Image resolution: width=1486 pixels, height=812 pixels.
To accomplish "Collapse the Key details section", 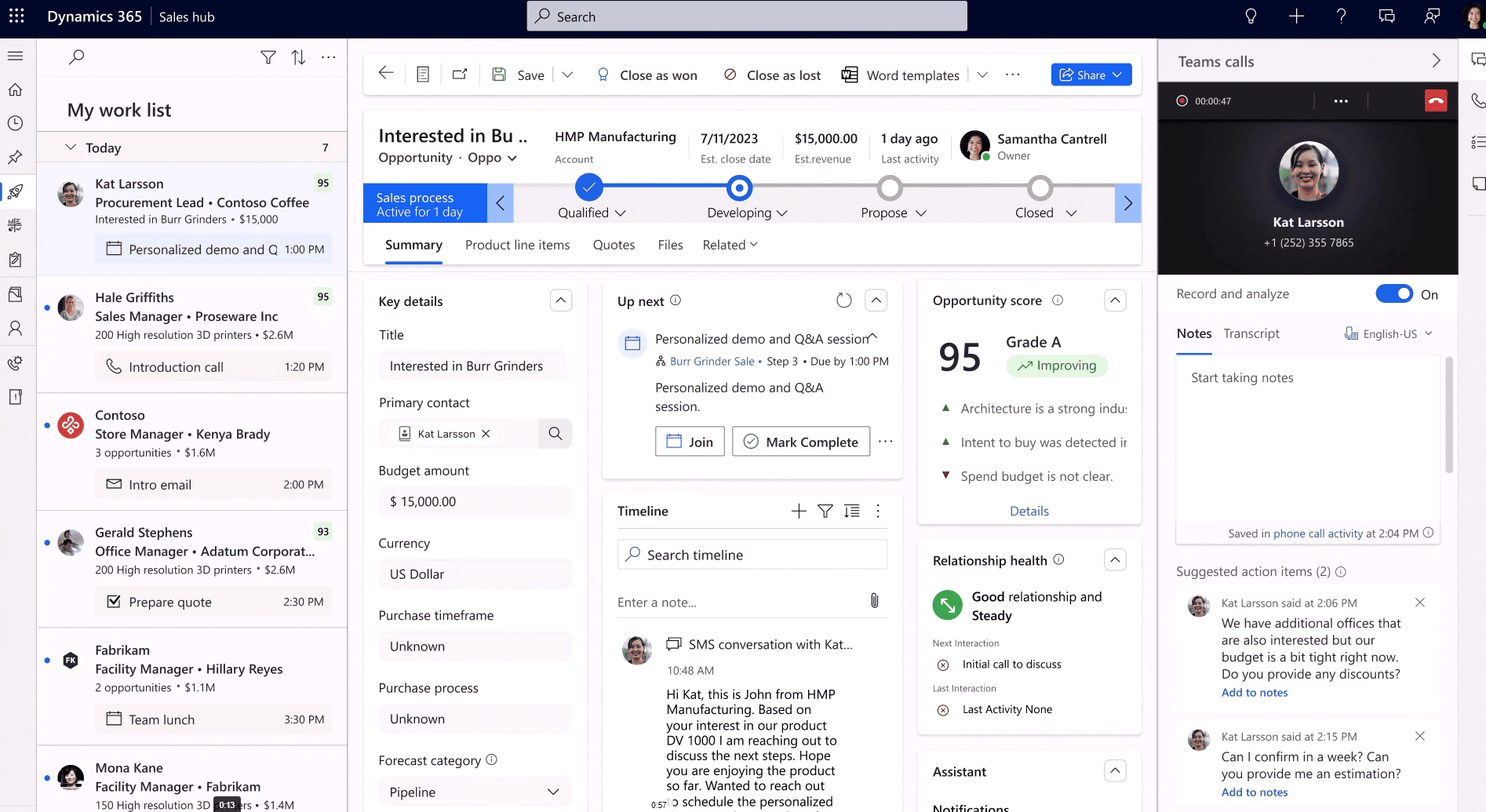I will [561, 300].
